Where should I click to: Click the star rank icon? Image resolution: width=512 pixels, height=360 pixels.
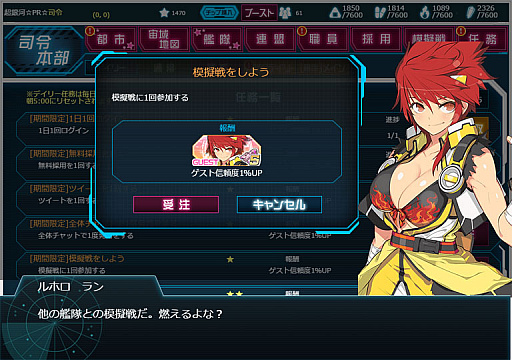pos(164,13)
